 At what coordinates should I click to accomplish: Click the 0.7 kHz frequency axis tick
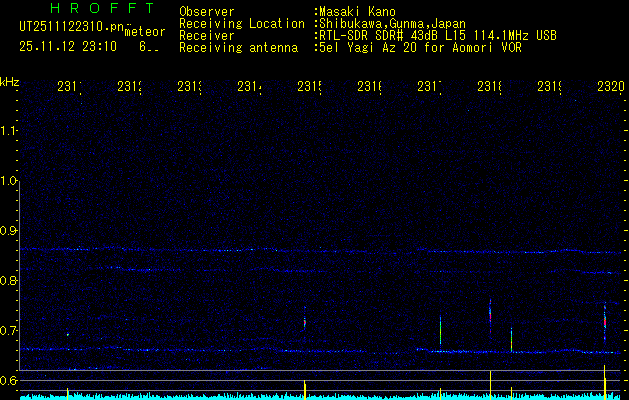(x=9, y=331)
